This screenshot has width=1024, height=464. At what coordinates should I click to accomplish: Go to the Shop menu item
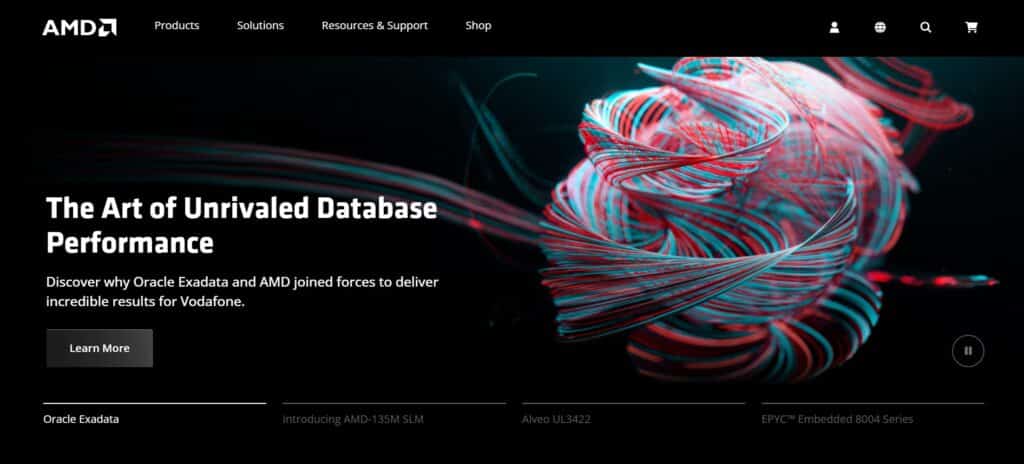tap(478, 26)
